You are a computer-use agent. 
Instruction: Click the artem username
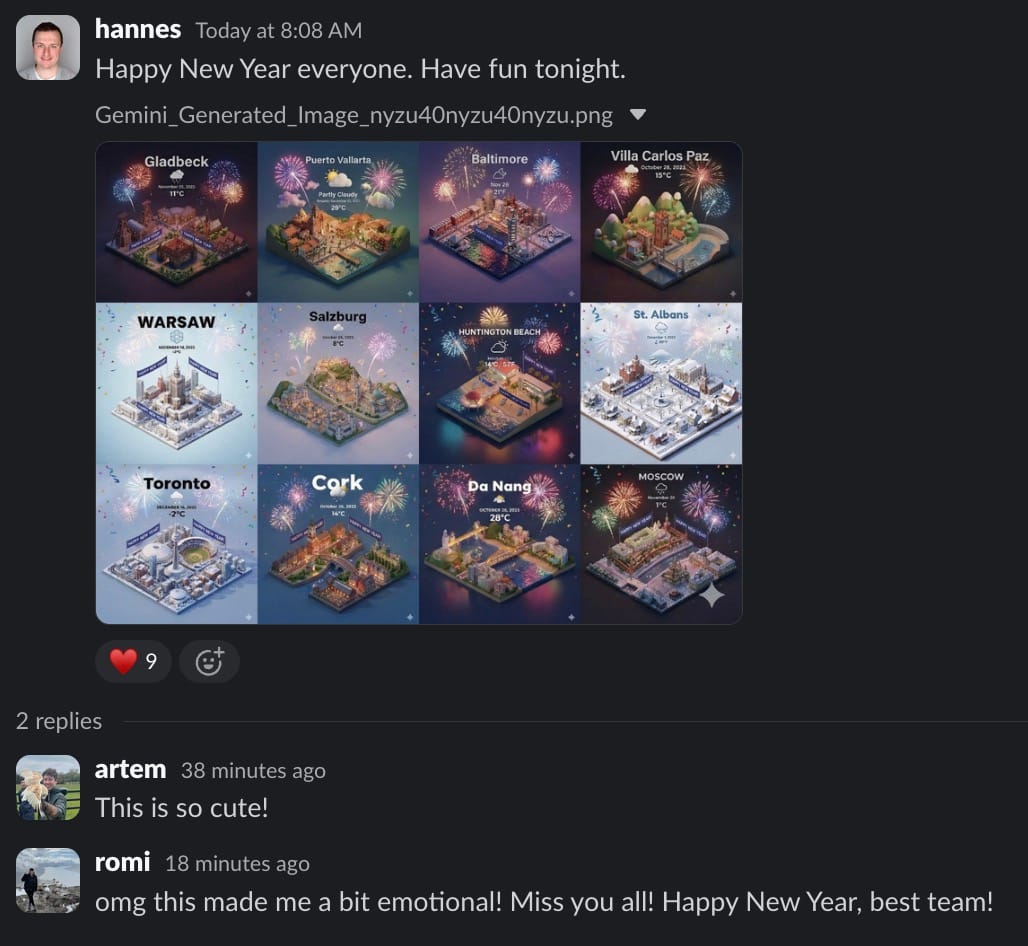tap(130, 770)
